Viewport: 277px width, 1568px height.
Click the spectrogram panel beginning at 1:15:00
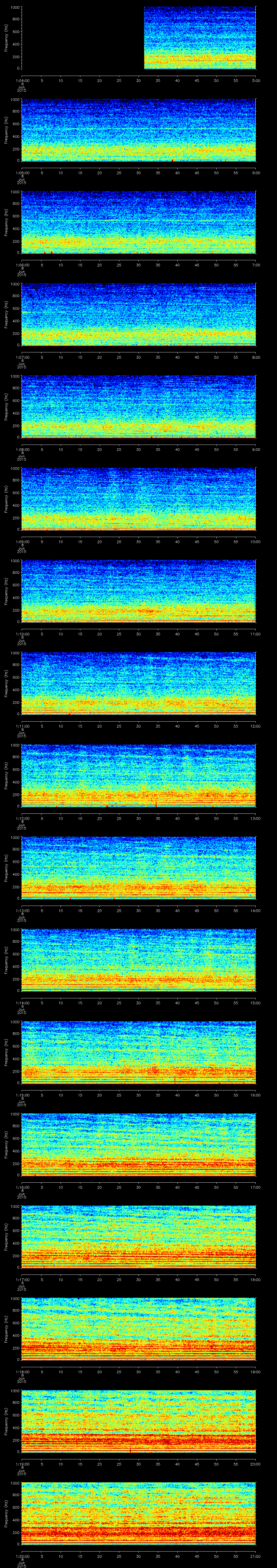point(139,1052)
